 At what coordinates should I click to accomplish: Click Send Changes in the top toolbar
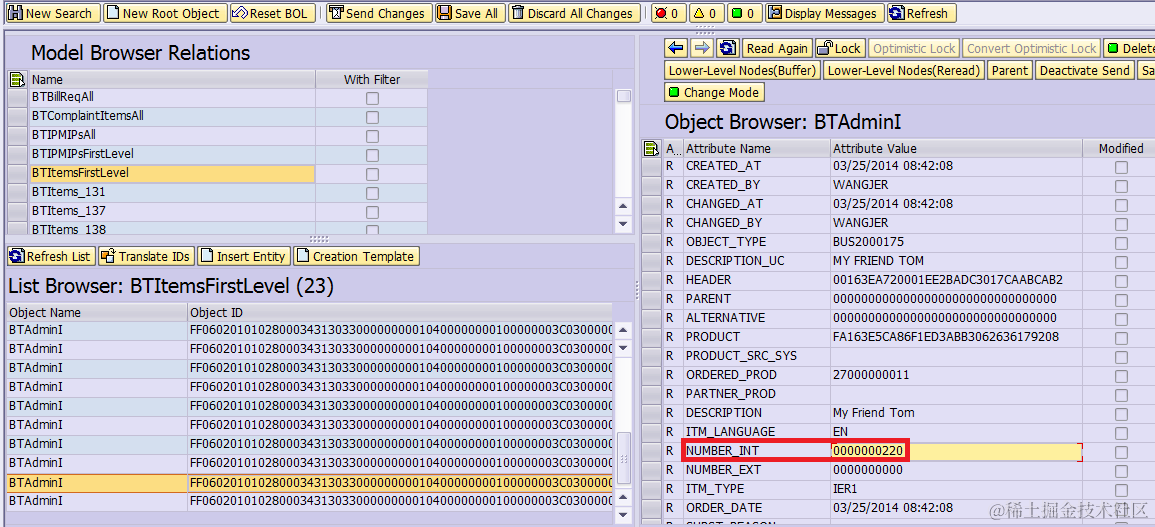click(x=379, y=13)
